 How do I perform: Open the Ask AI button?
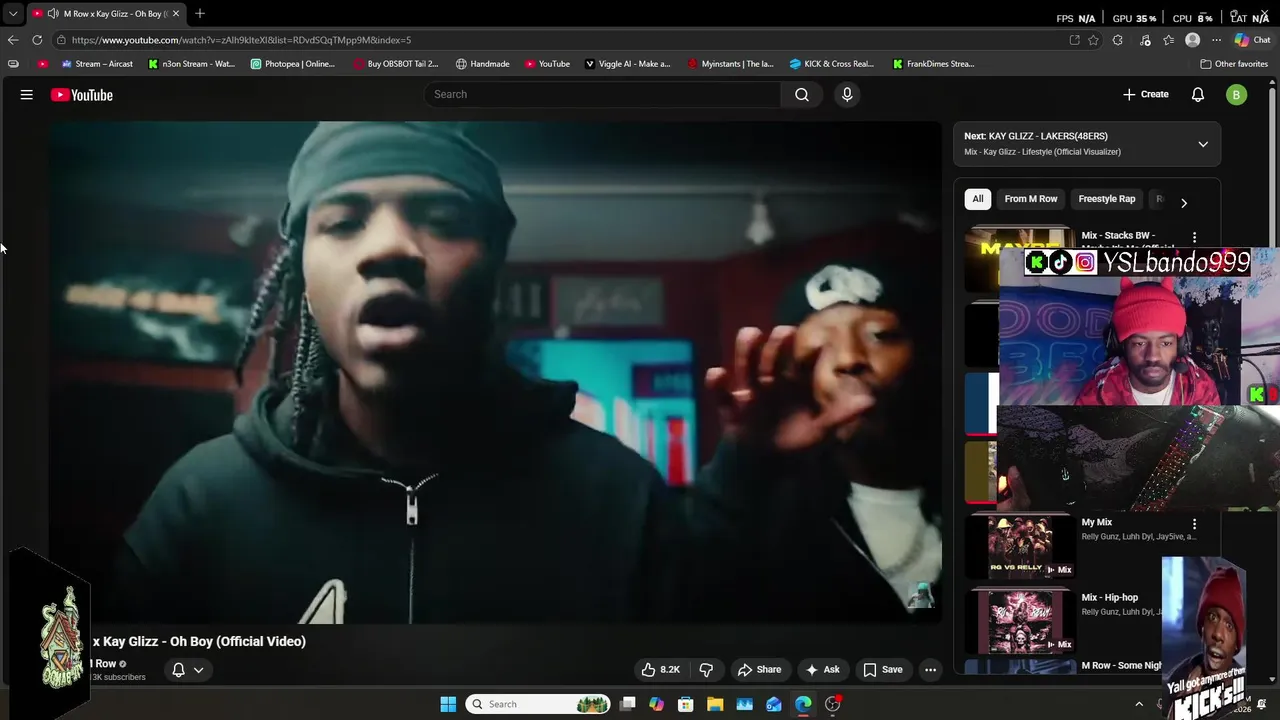pyautogui.click(x=823, y=670)
